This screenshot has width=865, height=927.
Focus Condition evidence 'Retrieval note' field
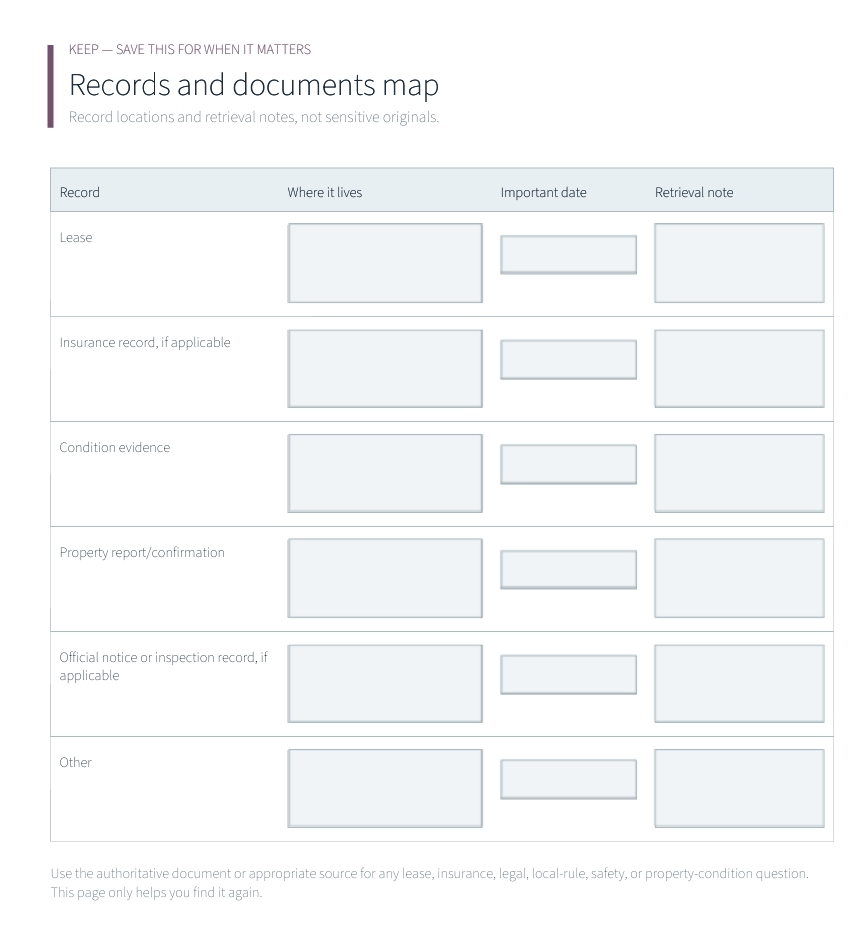tap(739, 473)
